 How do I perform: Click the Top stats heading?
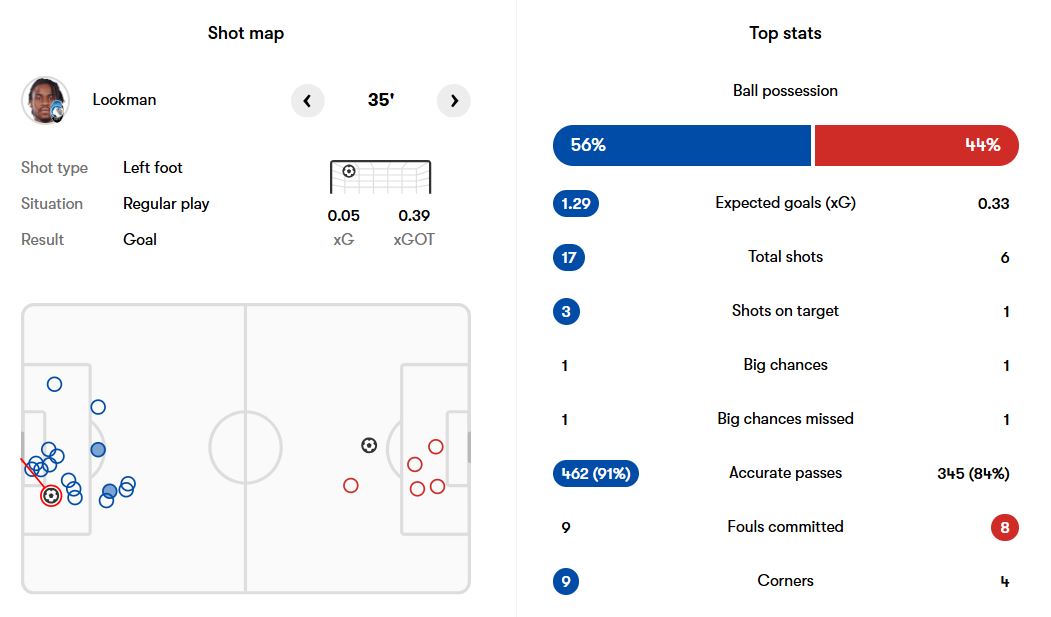point(785,33)
